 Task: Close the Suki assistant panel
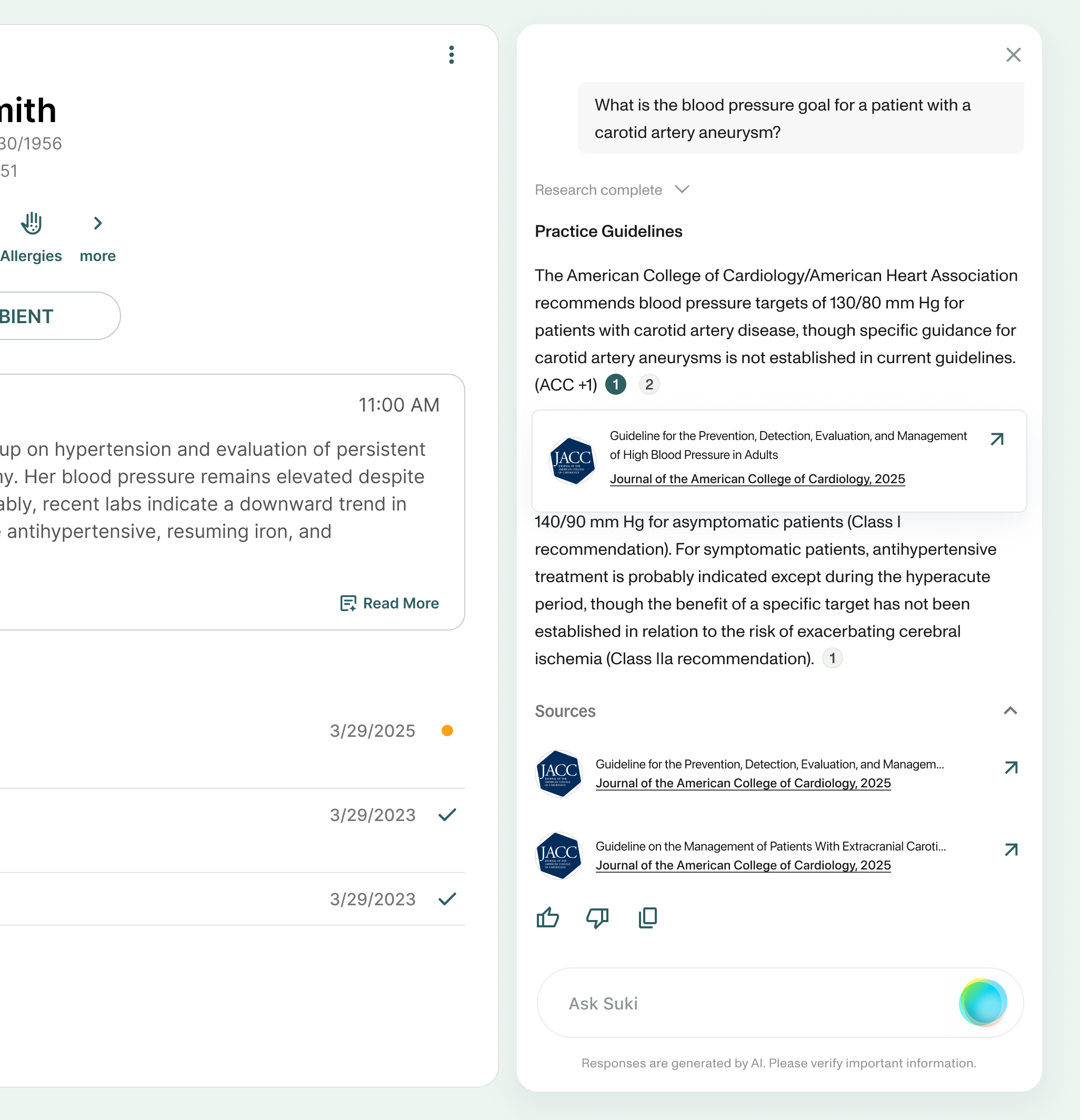coord(1013,55)
